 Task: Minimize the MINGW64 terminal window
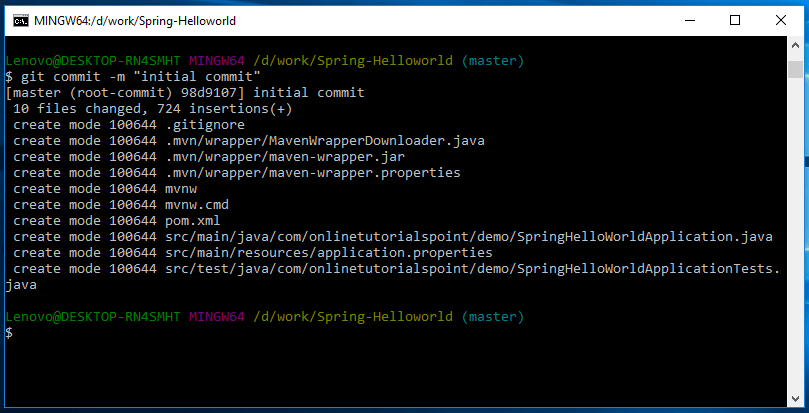688,20
